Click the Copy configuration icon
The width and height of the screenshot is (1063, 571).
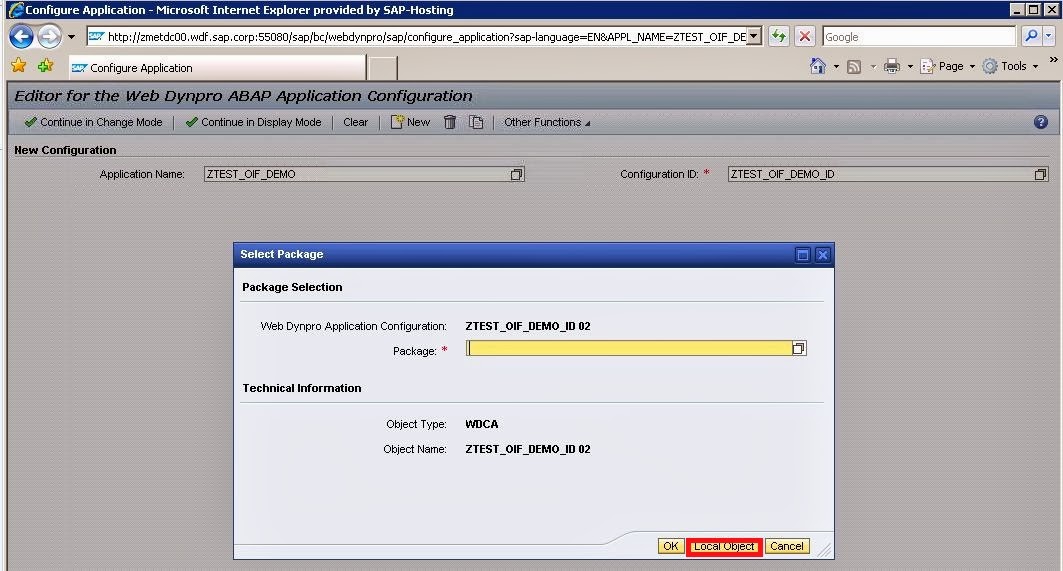[x=476, y=122]
